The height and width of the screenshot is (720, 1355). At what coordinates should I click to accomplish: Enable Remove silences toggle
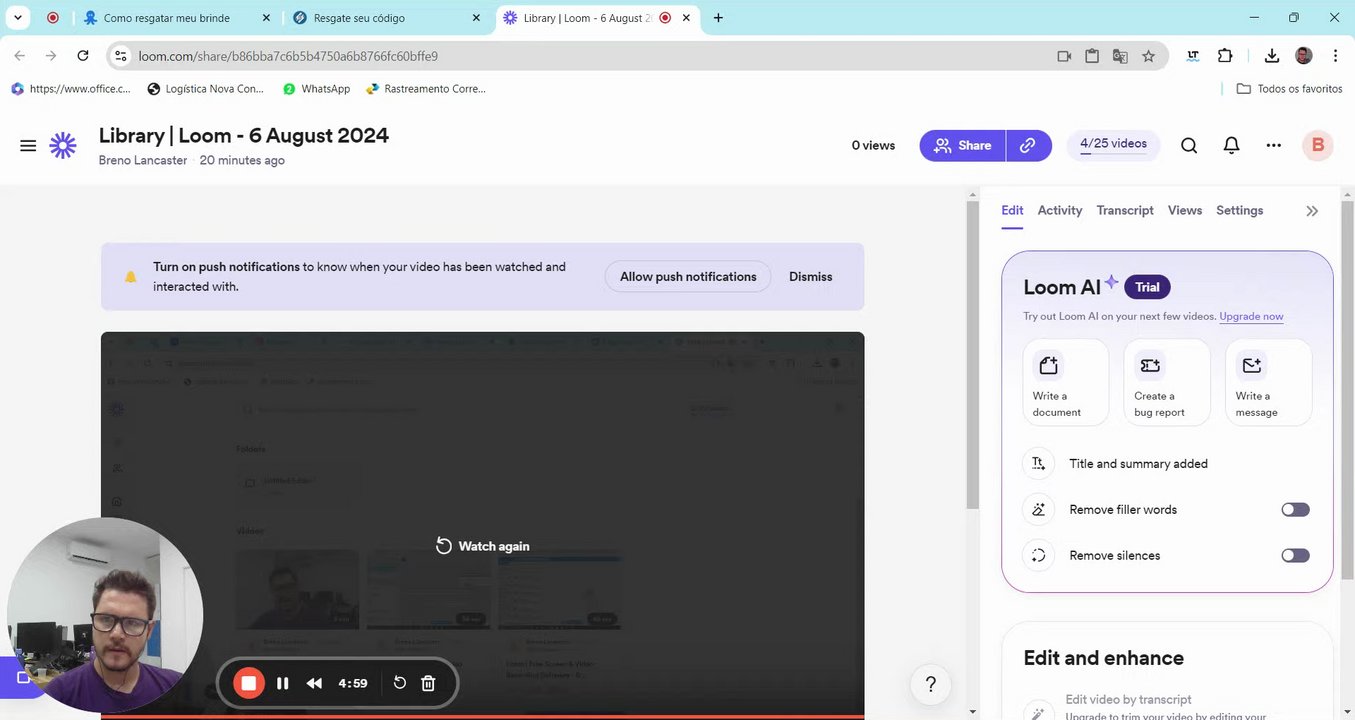[1295, 555]
